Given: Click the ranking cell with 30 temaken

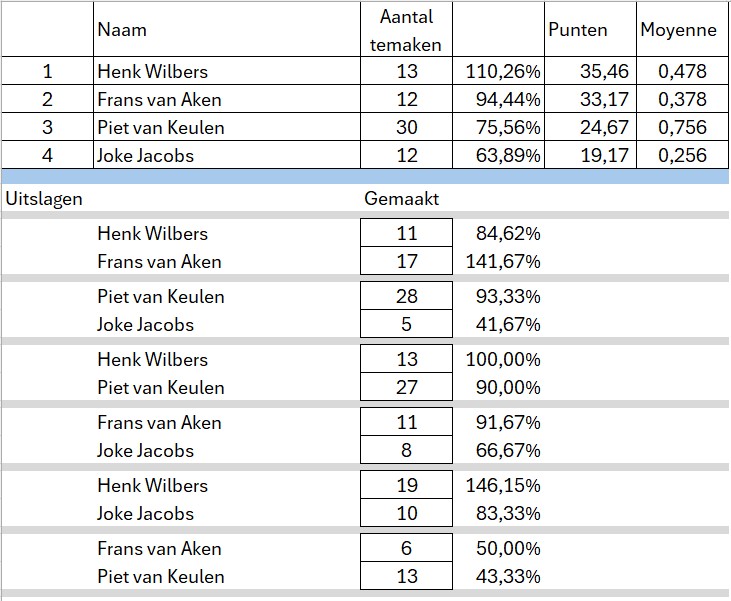Looking at the screenshot, I should [x=406, y=127].
